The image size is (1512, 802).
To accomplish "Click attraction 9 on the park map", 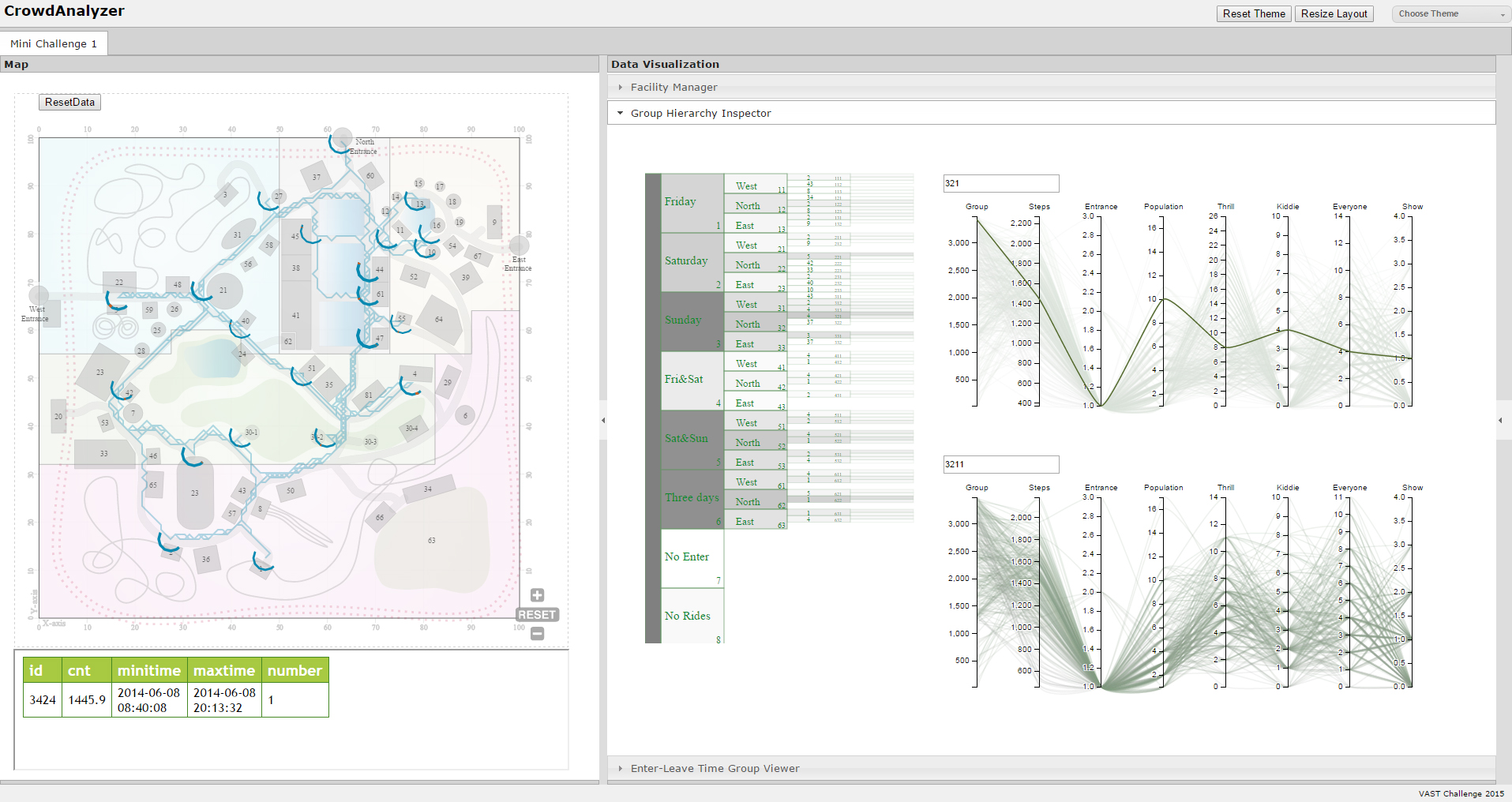I will click(494, 223).
